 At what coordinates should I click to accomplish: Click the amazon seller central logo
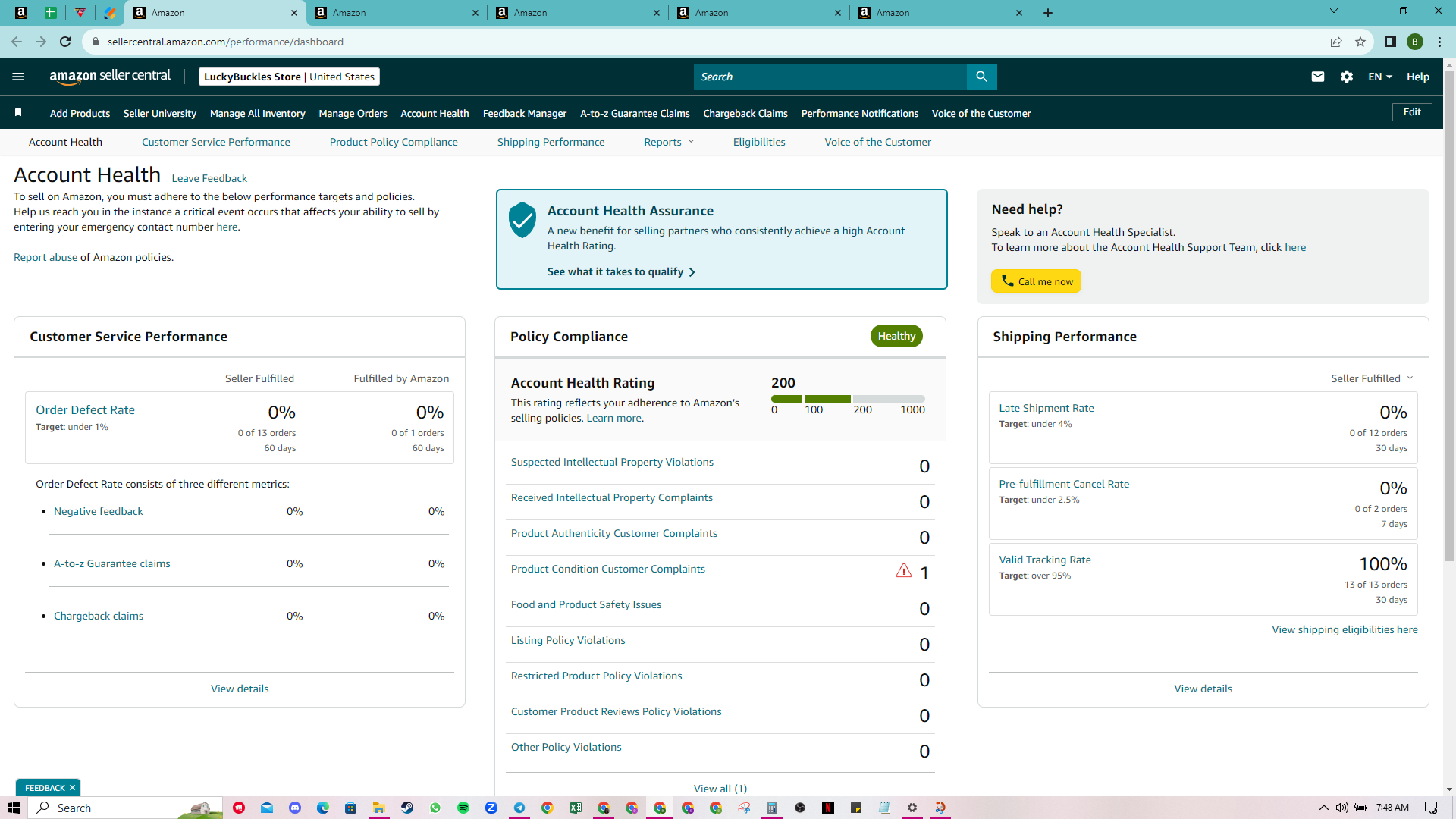click(110, 77)
